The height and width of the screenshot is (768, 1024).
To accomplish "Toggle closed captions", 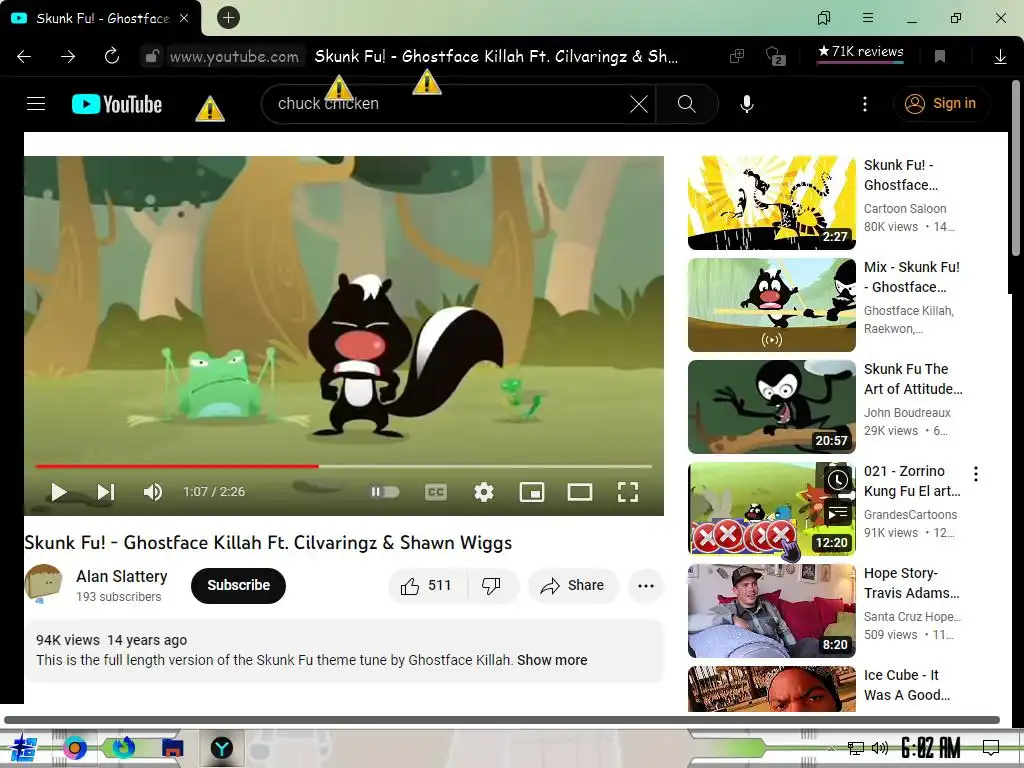I will pos(436,492).
